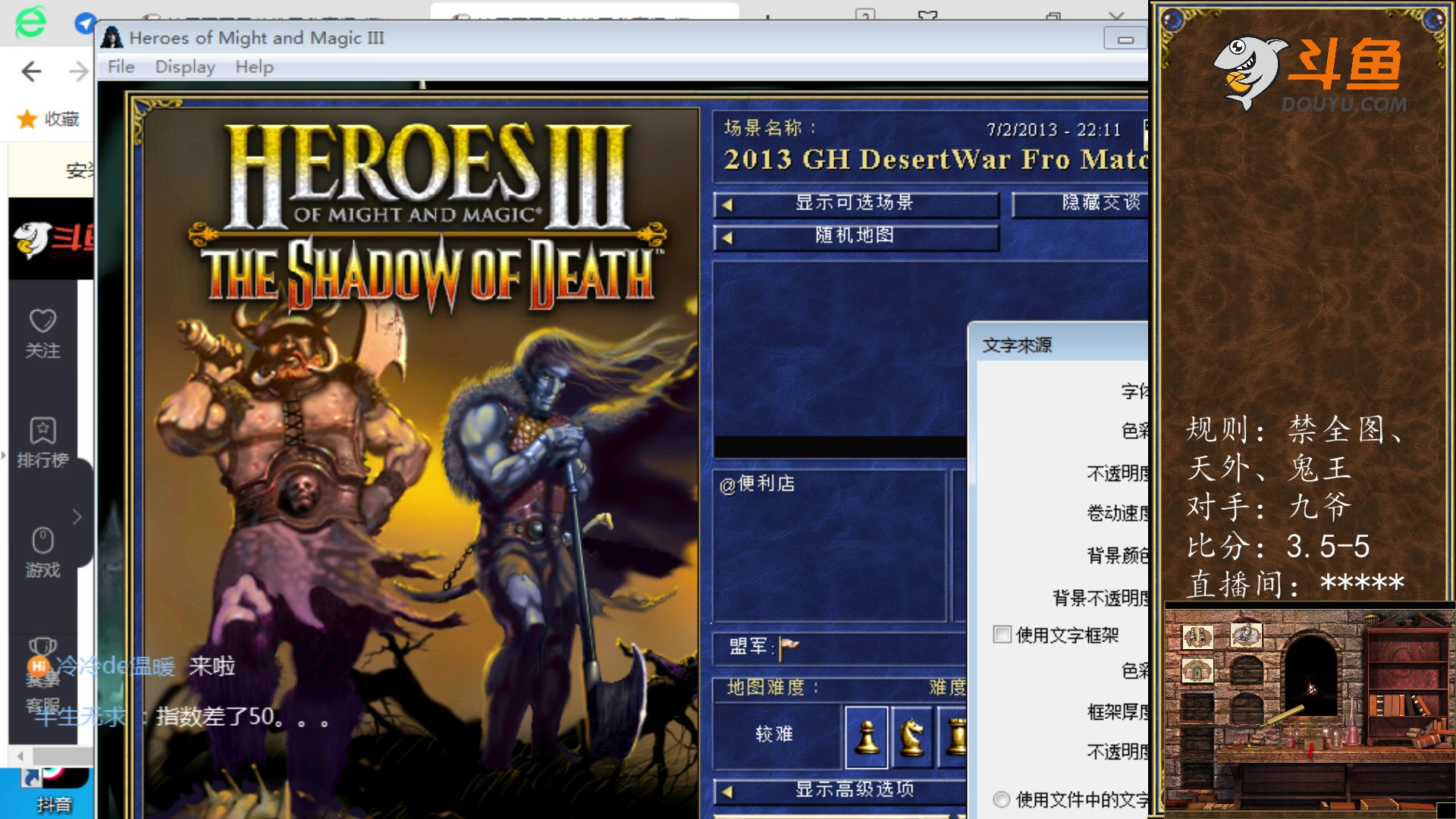Select knight difficulty chess icon
The height and width of the screenshot is (819, 1456).
click(x=912, y=736)
